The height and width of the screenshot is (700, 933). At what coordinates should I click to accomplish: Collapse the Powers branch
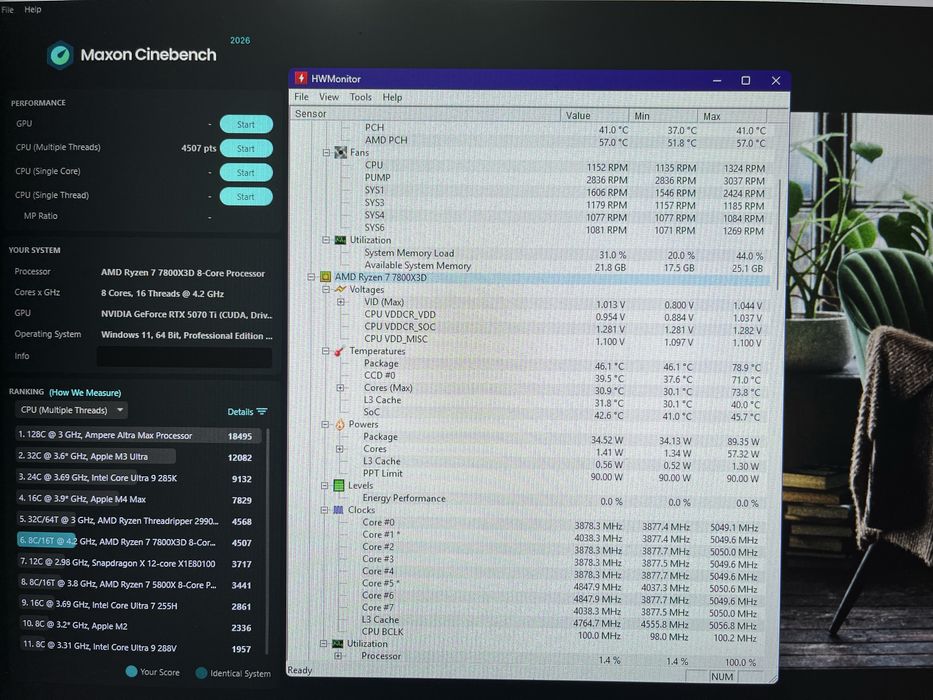(x=325, y=424)
